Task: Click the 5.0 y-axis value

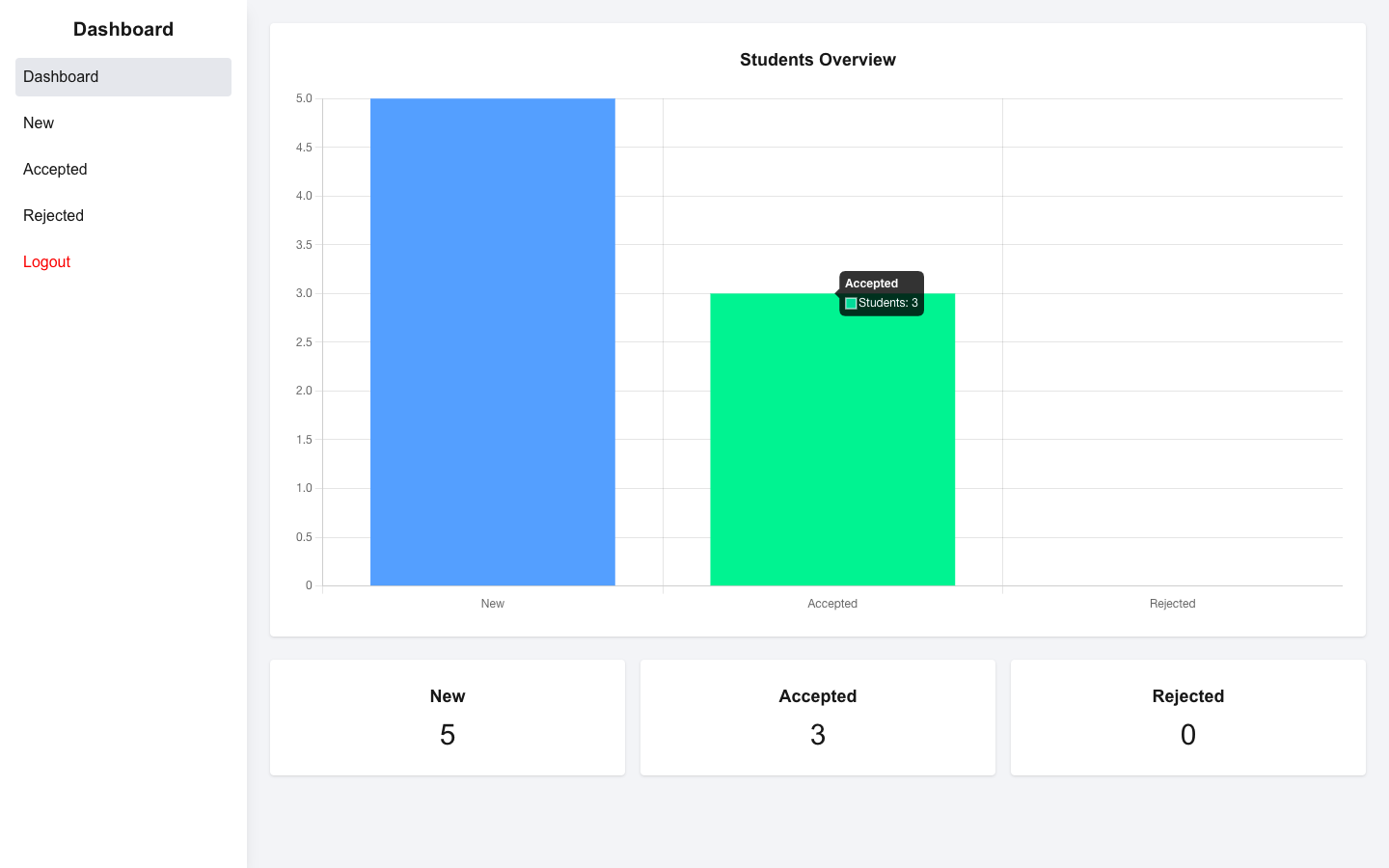Action: [x=304, y=98]
